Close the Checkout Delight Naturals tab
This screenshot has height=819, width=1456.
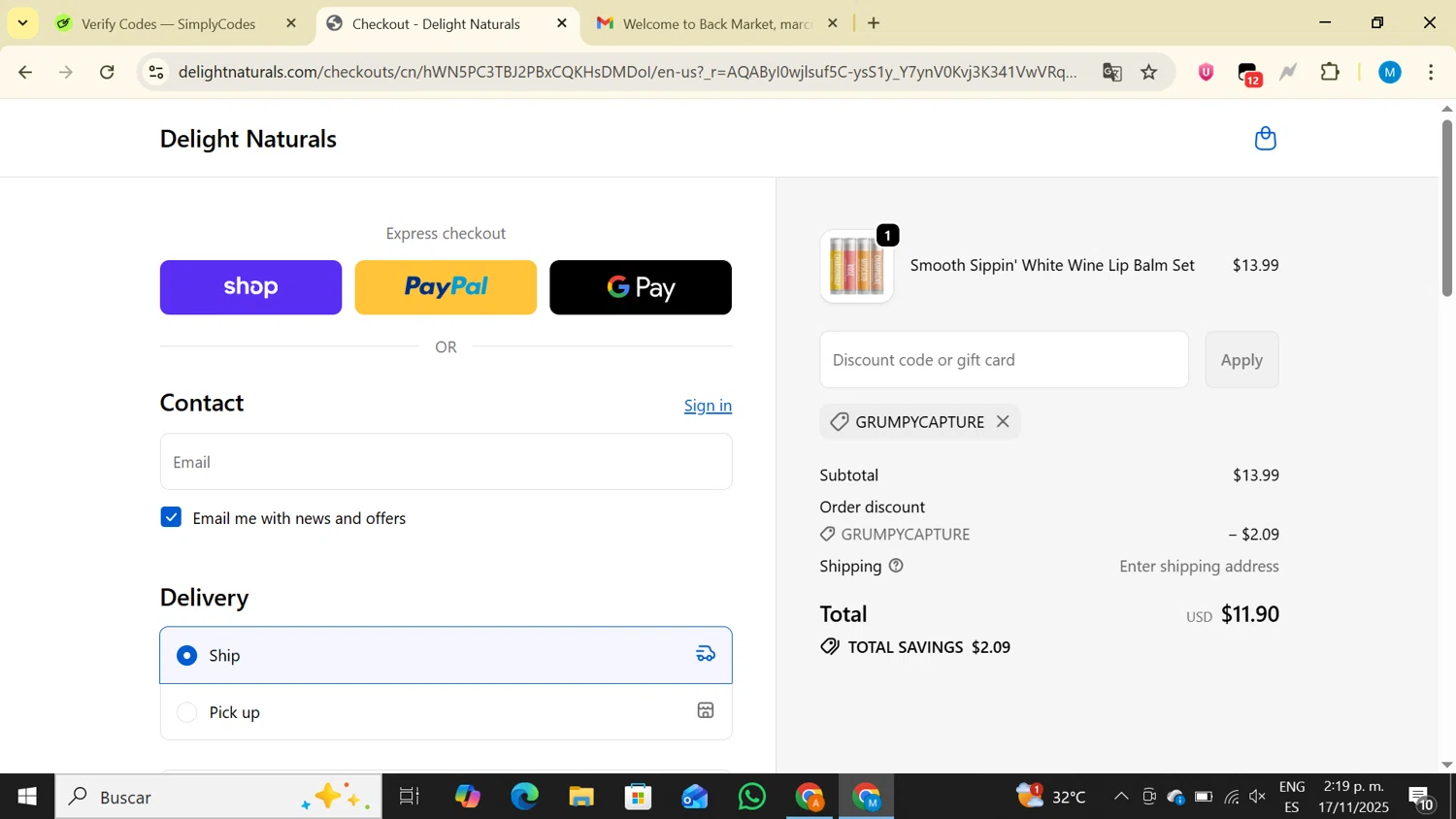click(x=562, y=23)
